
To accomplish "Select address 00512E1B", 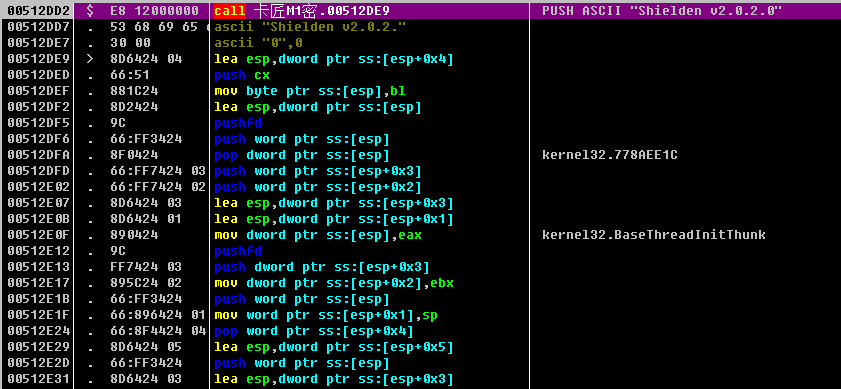I will coord(39,298).
